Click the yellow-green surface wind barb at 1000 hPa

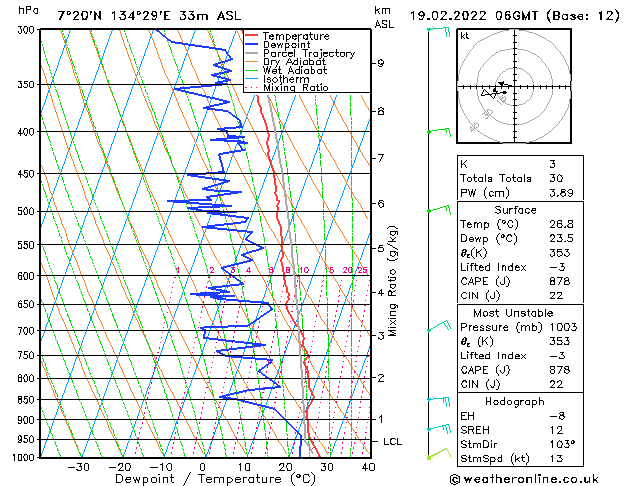tap(439, 454)
